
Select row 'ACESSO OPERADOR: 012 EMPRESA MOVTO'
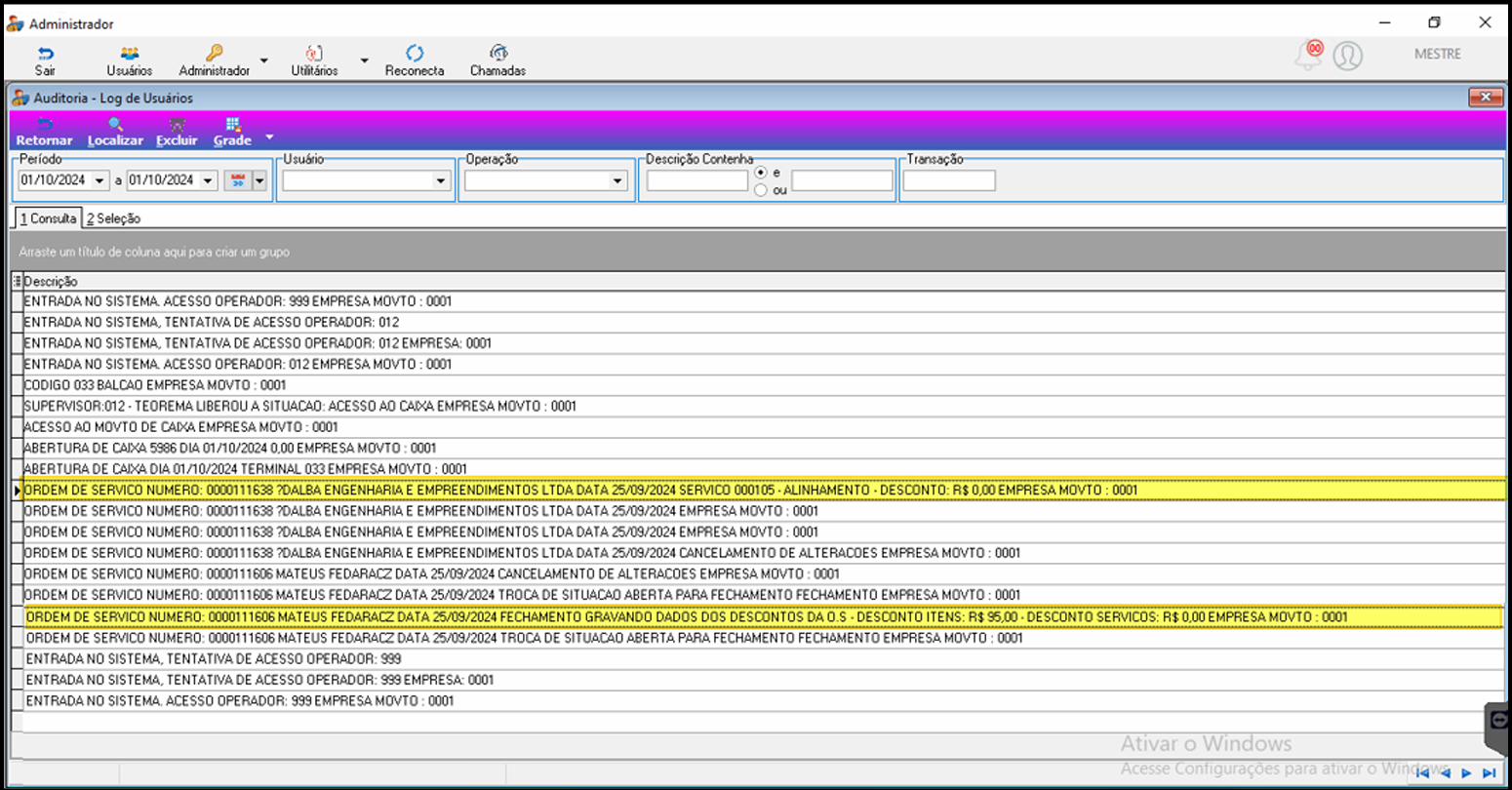764,364
